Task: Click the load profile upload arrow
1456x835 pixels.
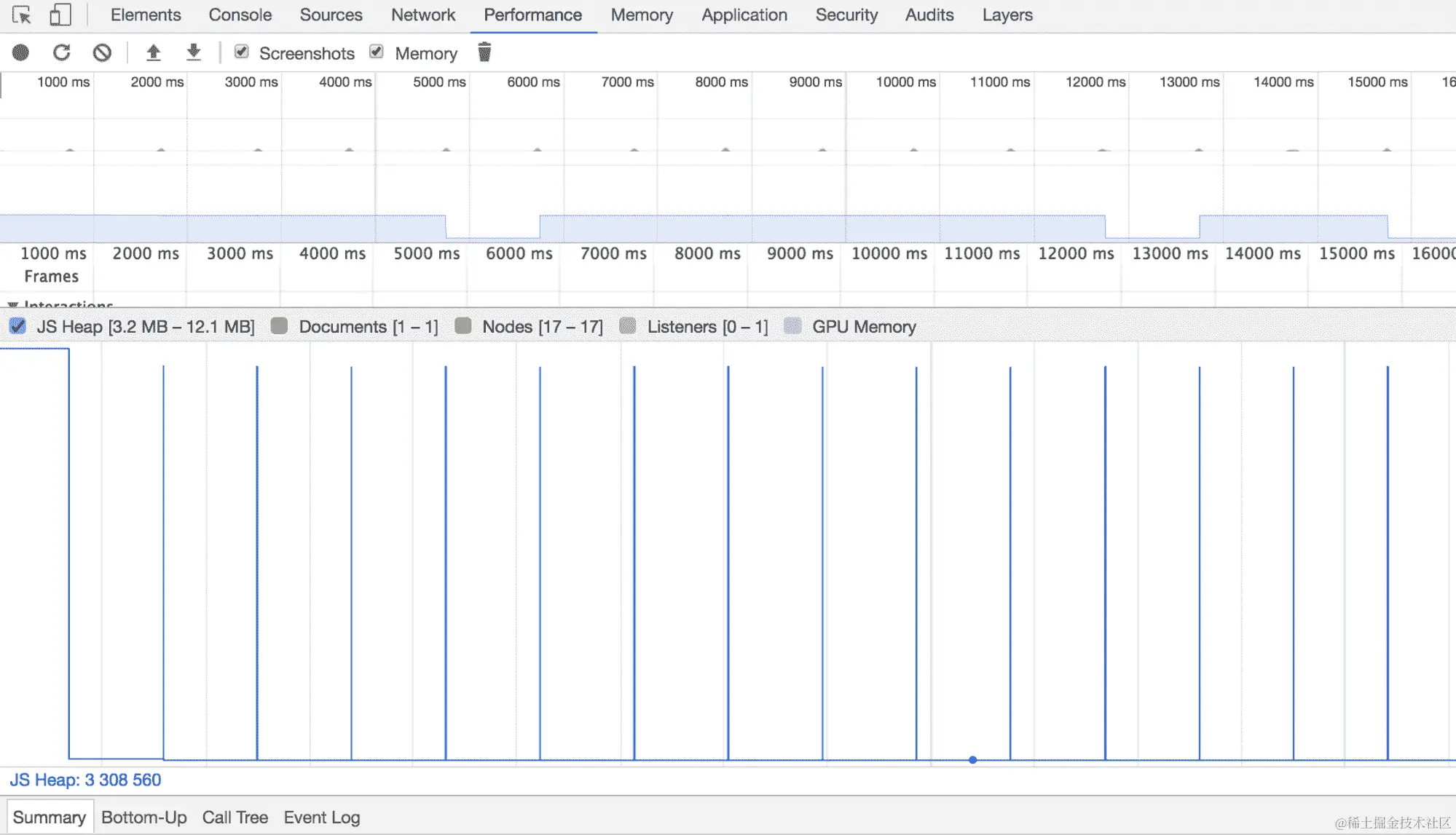Action: point(153,52)
